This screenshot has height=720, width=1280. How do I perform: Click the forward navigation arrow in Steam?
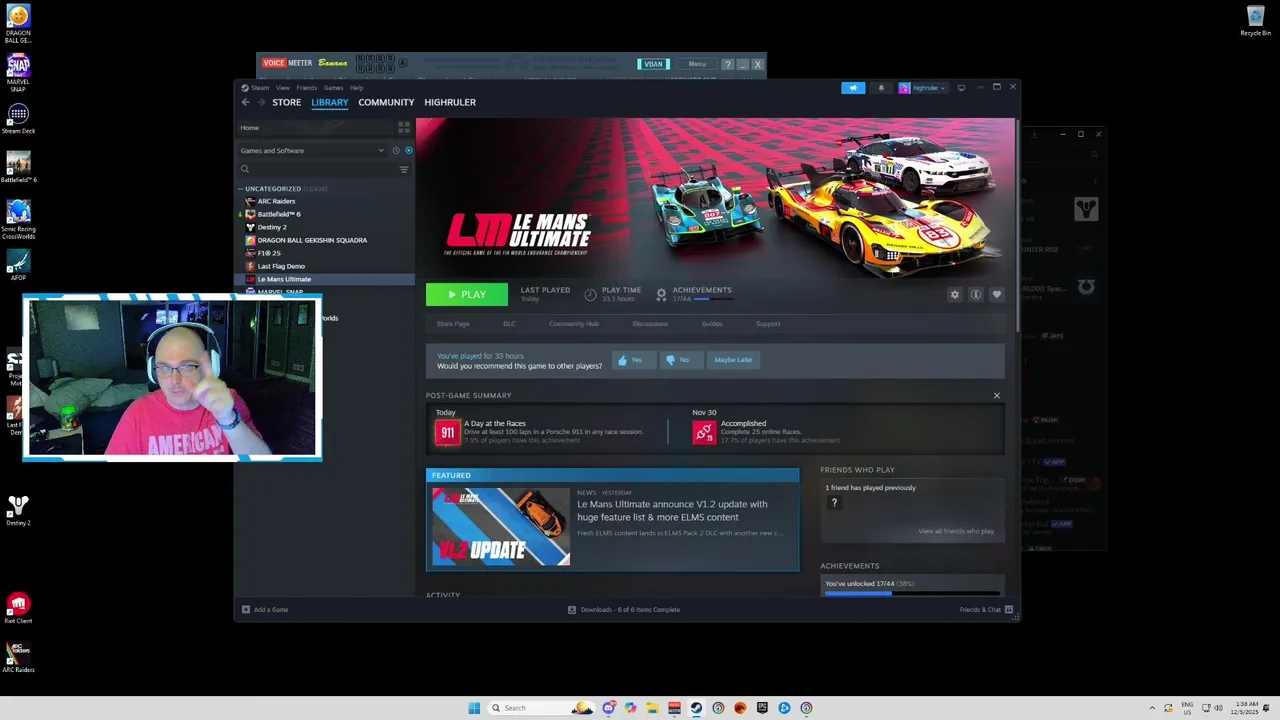coord(261,102)
